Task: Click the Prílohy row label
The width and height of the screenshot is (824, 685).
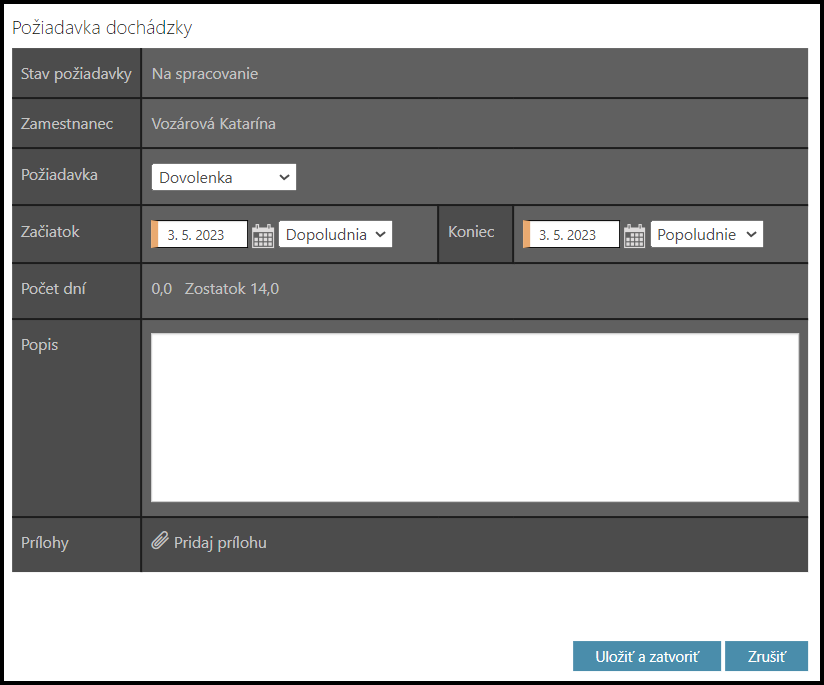Action: pos(45,543)
